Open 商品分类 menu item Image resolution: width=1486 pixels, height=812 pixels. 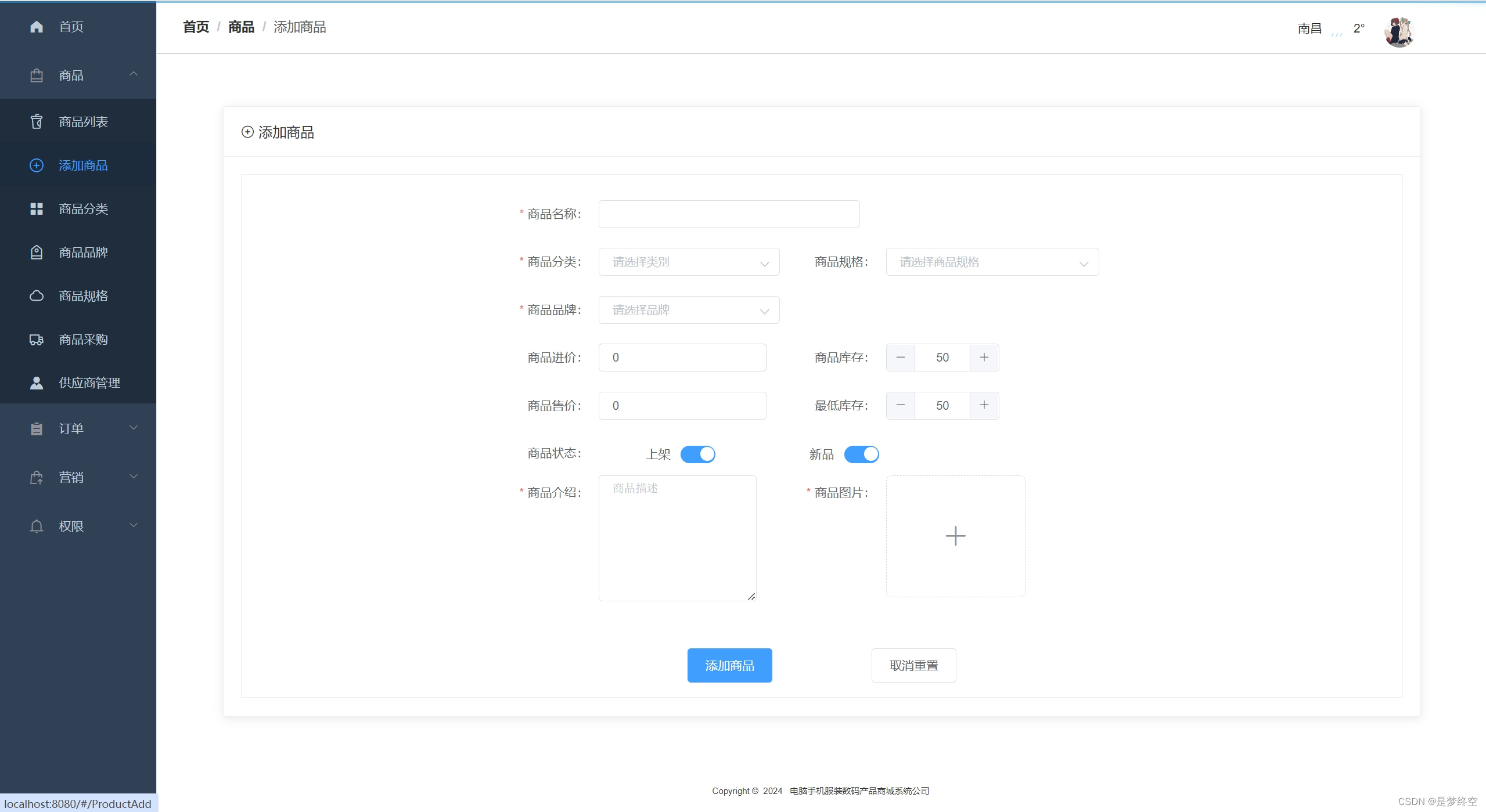click(78, 209)
